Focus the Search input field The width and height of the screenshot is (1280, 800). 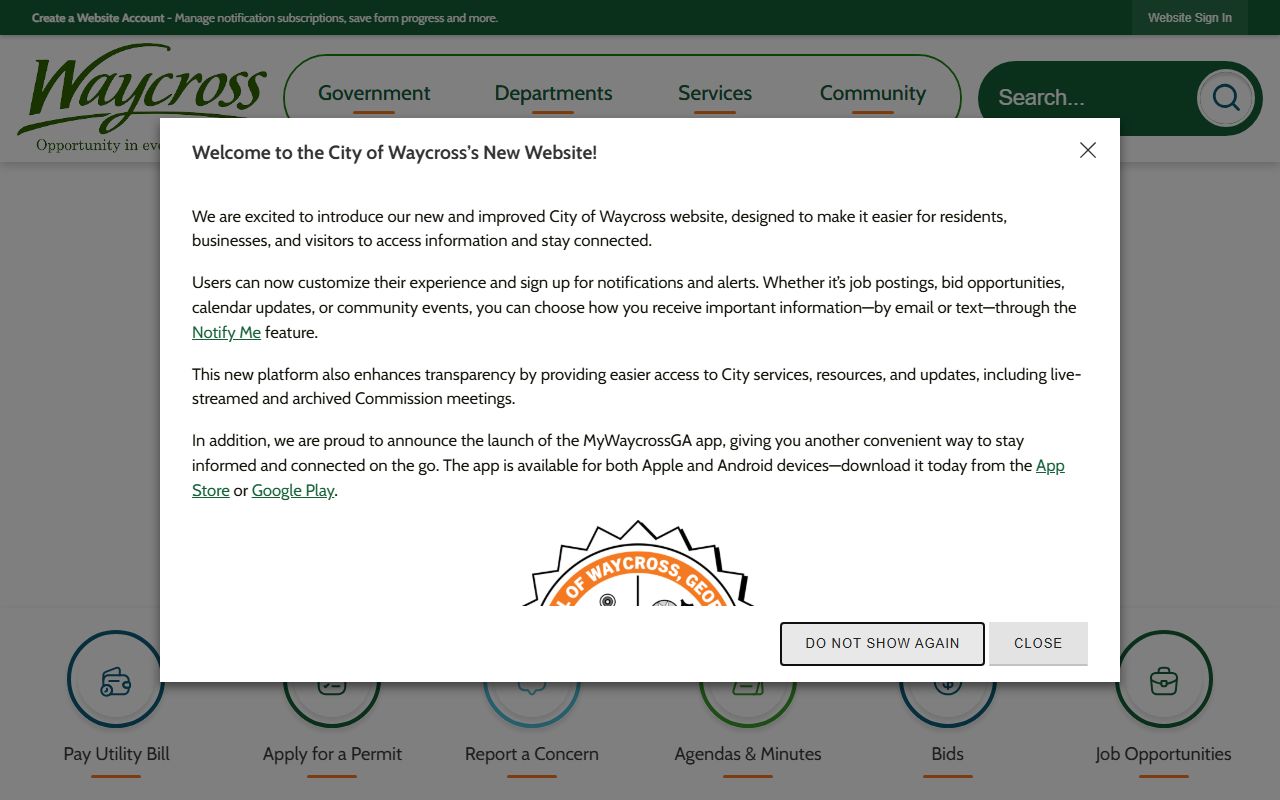pyautogui.click(x=1090, y=98)
